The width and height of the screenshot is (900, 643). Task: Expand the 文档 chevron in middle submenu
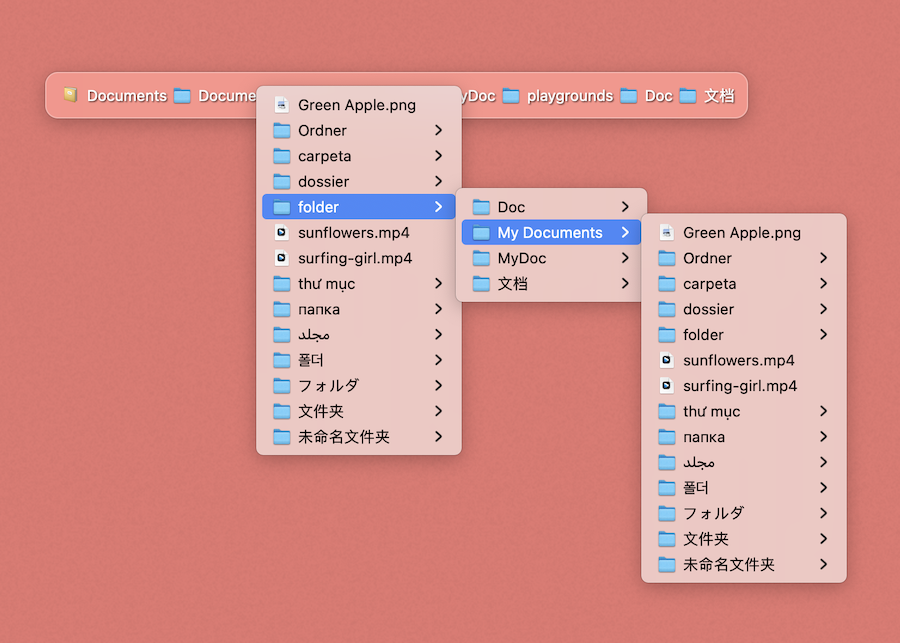pyautogui.click(x=625, y=284)
